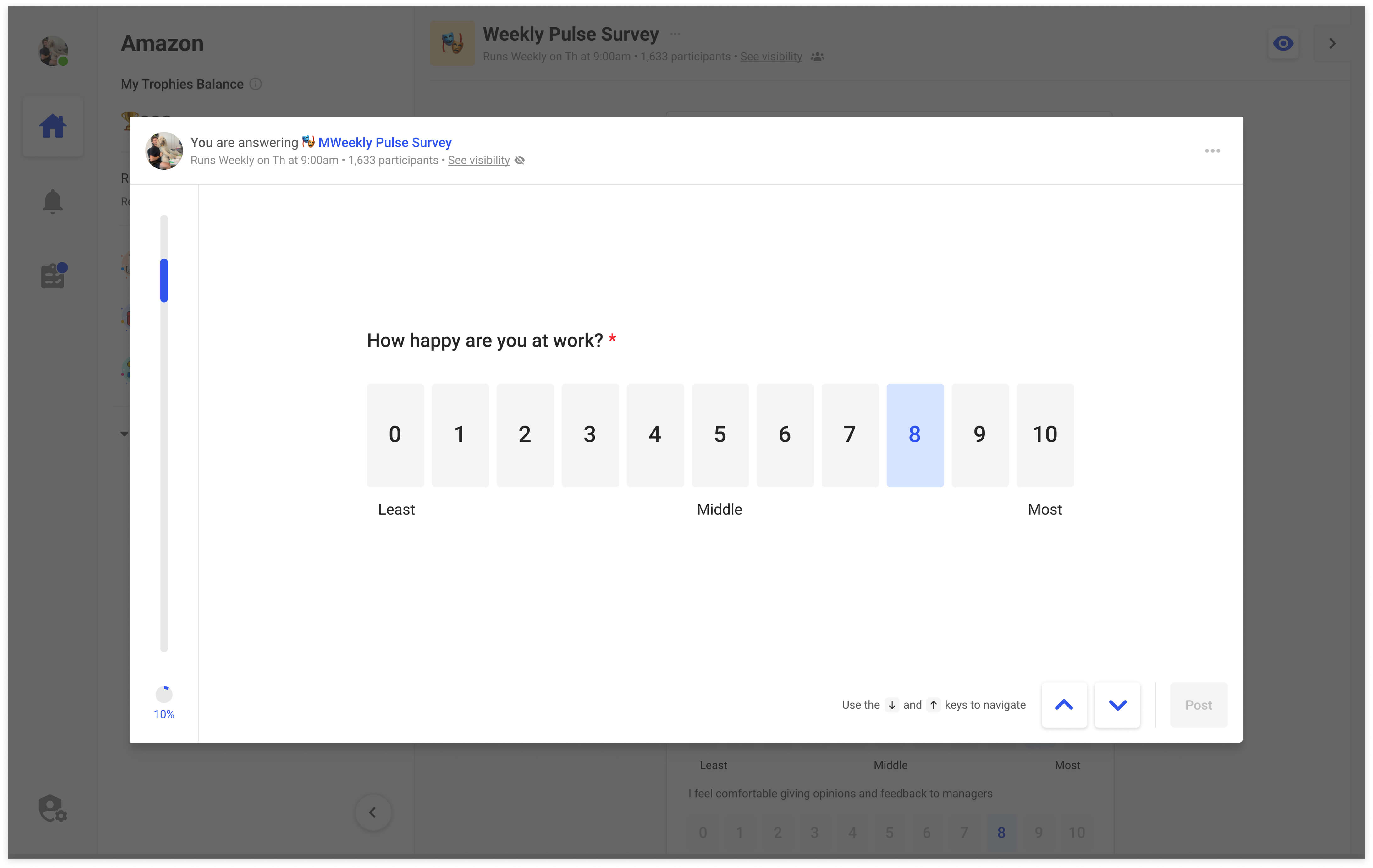1373x868 pixels.
Task: Click the Most label under the scale
Action: point(1045,510)
